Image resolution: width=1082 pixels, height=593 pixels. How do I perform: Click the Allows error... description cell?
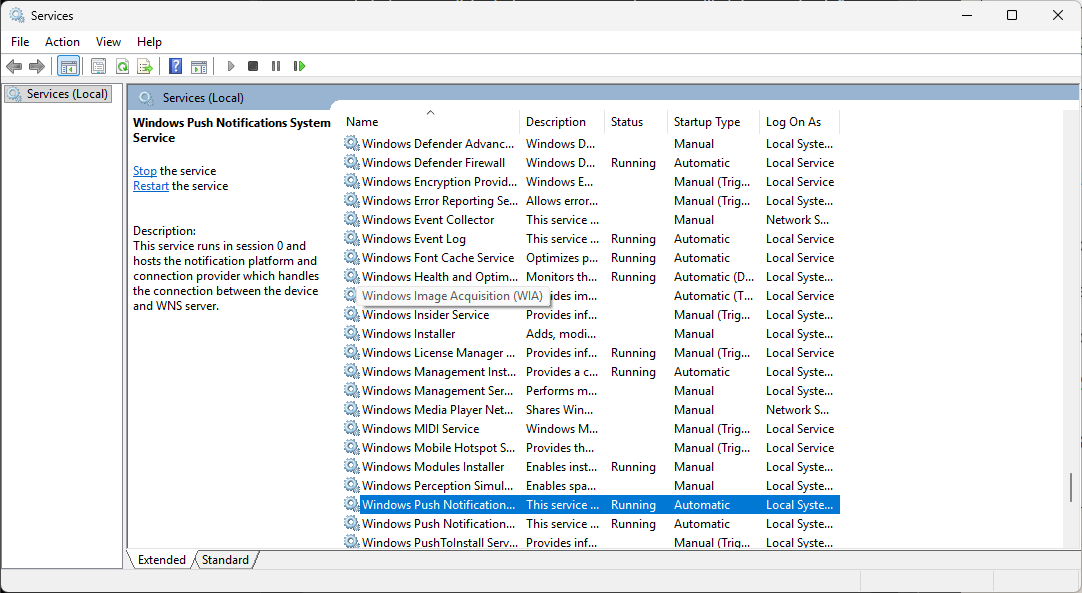pos(562,200)
